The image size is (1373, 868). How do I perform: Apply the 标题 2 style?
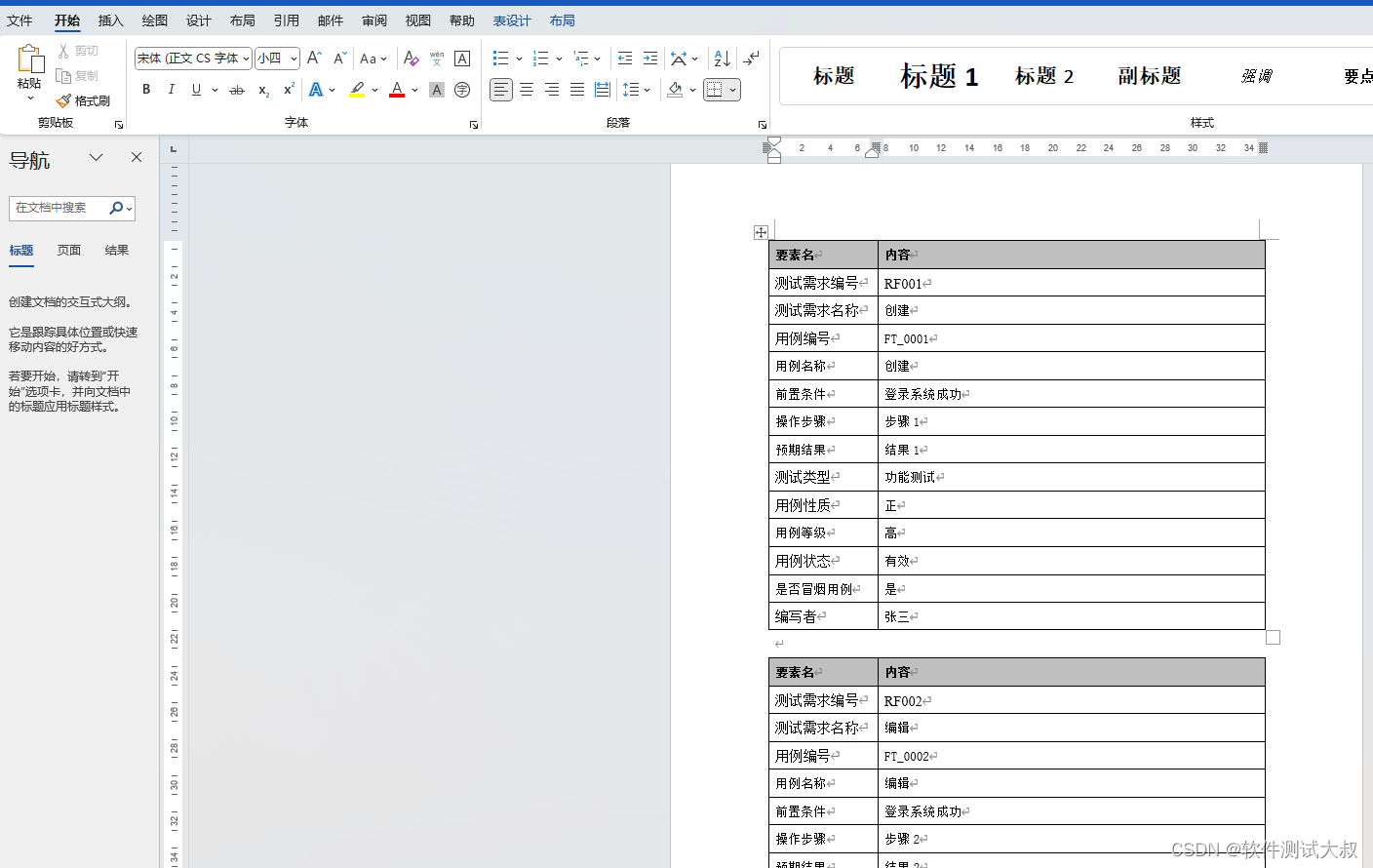tap(1044, 76)
